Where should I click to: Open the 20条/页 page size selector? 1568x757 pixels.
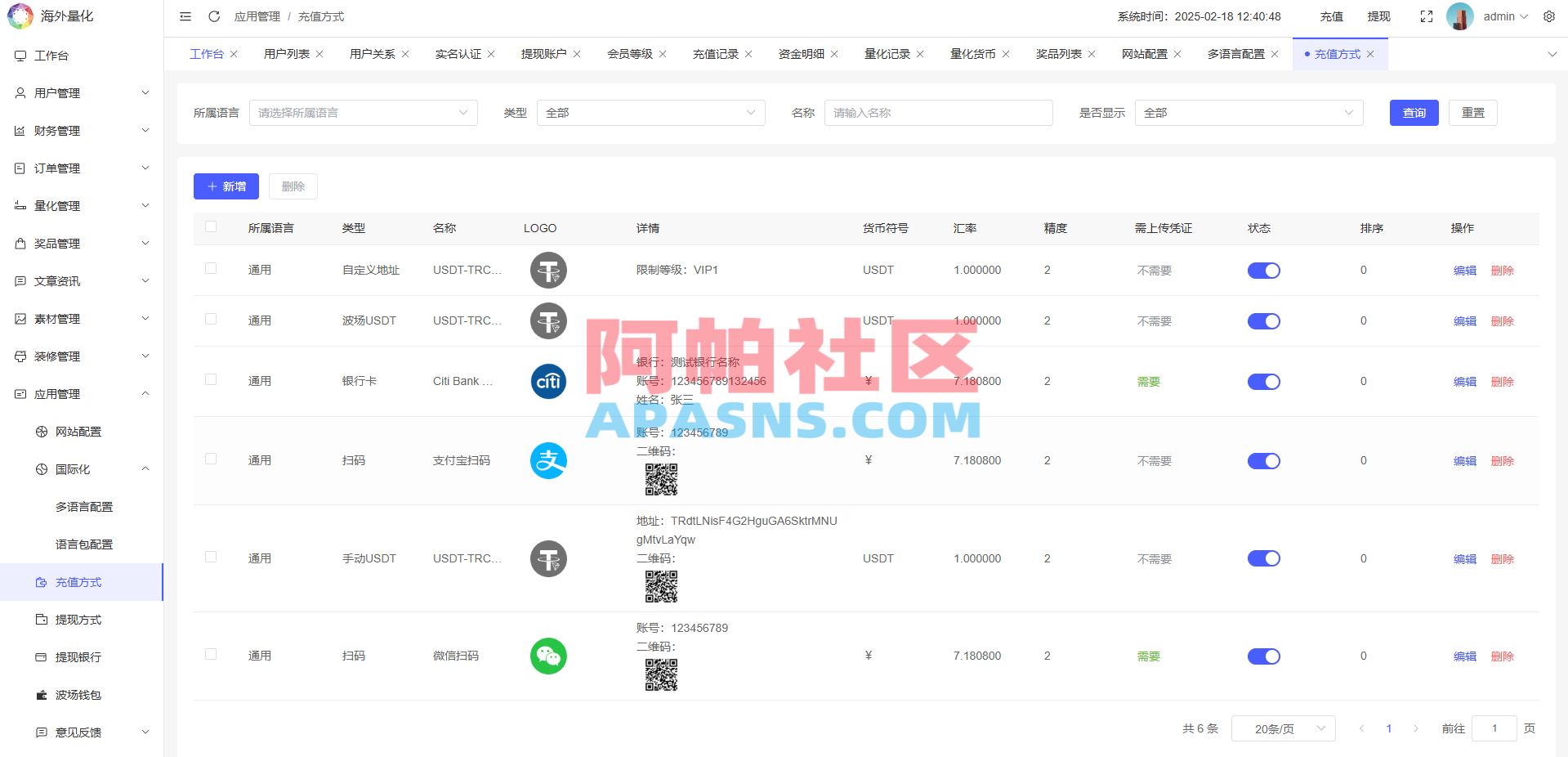click(x=1282, y=728)
